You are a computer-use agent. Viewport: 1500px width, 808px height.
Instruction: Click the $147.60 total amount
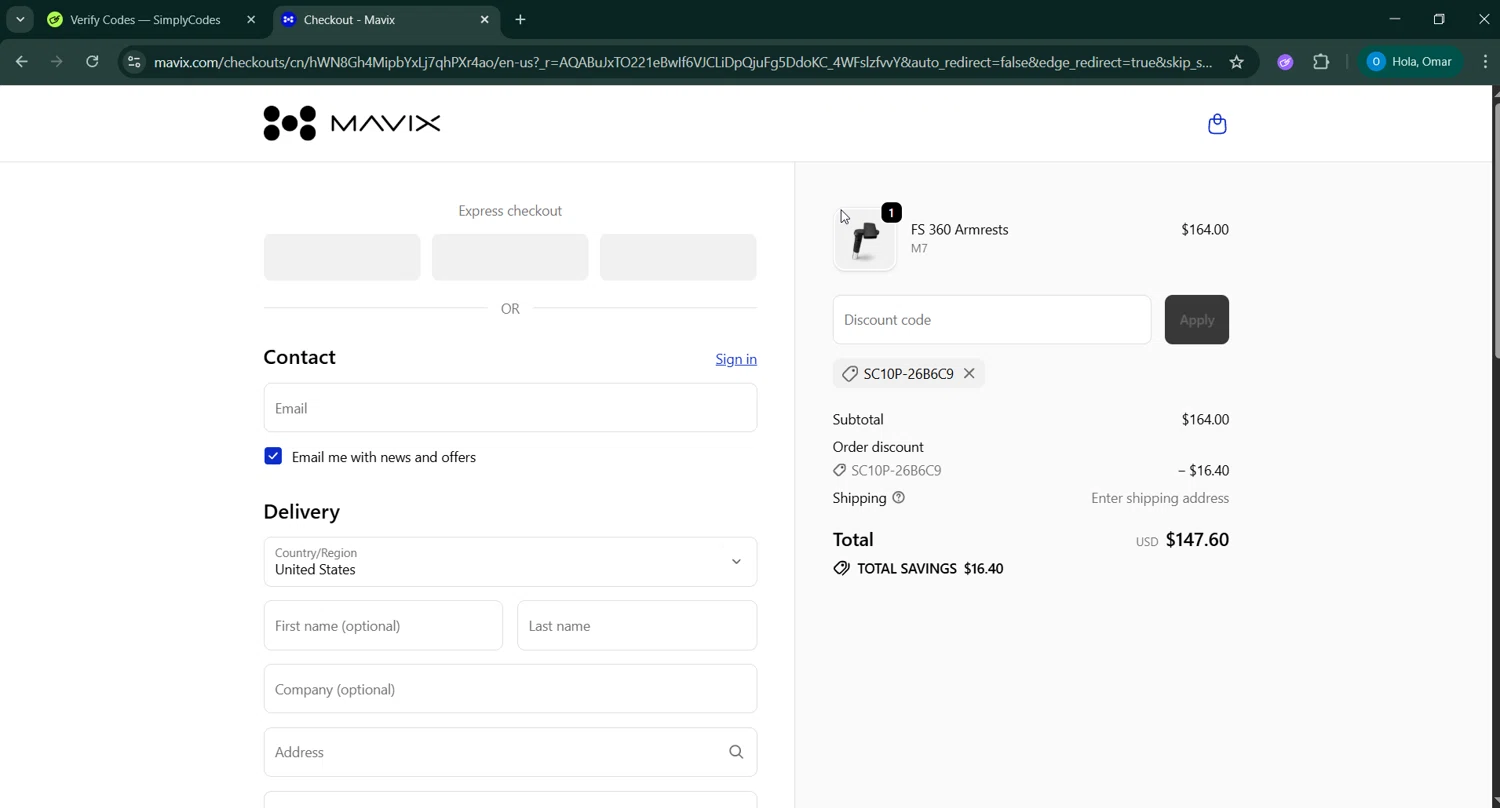tap(1197, 539)
